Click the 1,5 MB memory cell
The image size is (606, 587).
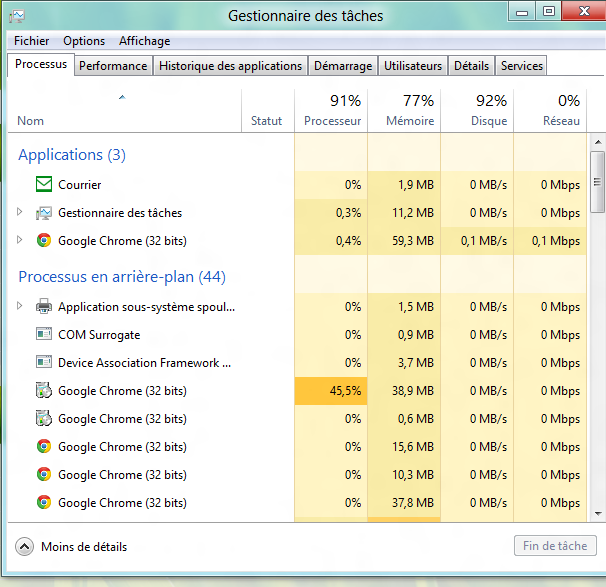[404, 307]
